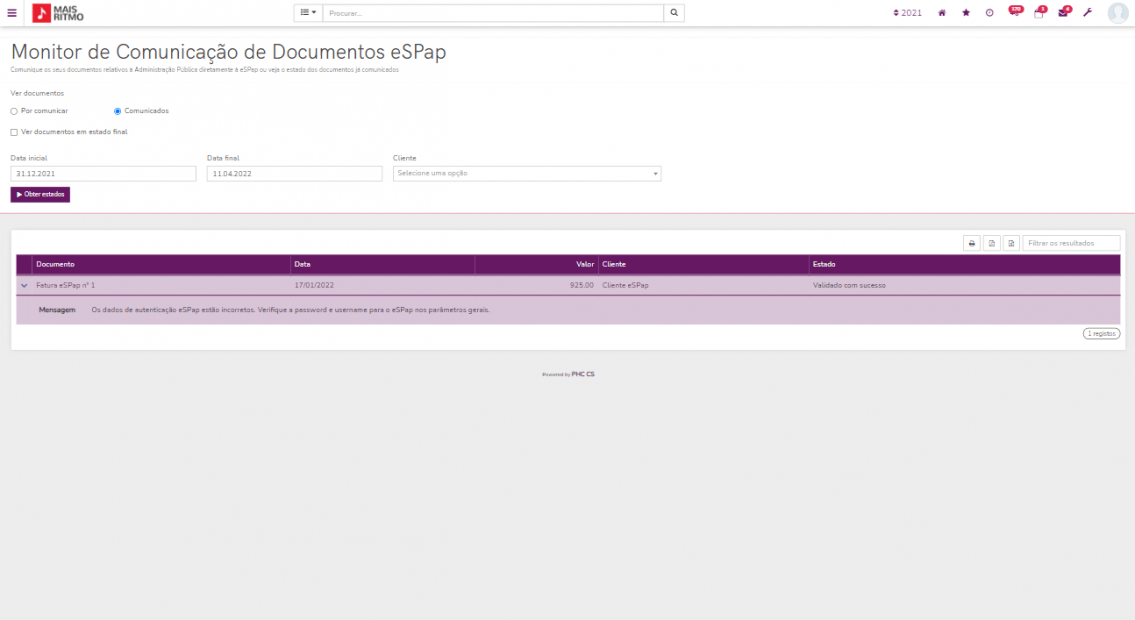
Task: Click the 1 registos counter badge
Action: point(1102,334)
